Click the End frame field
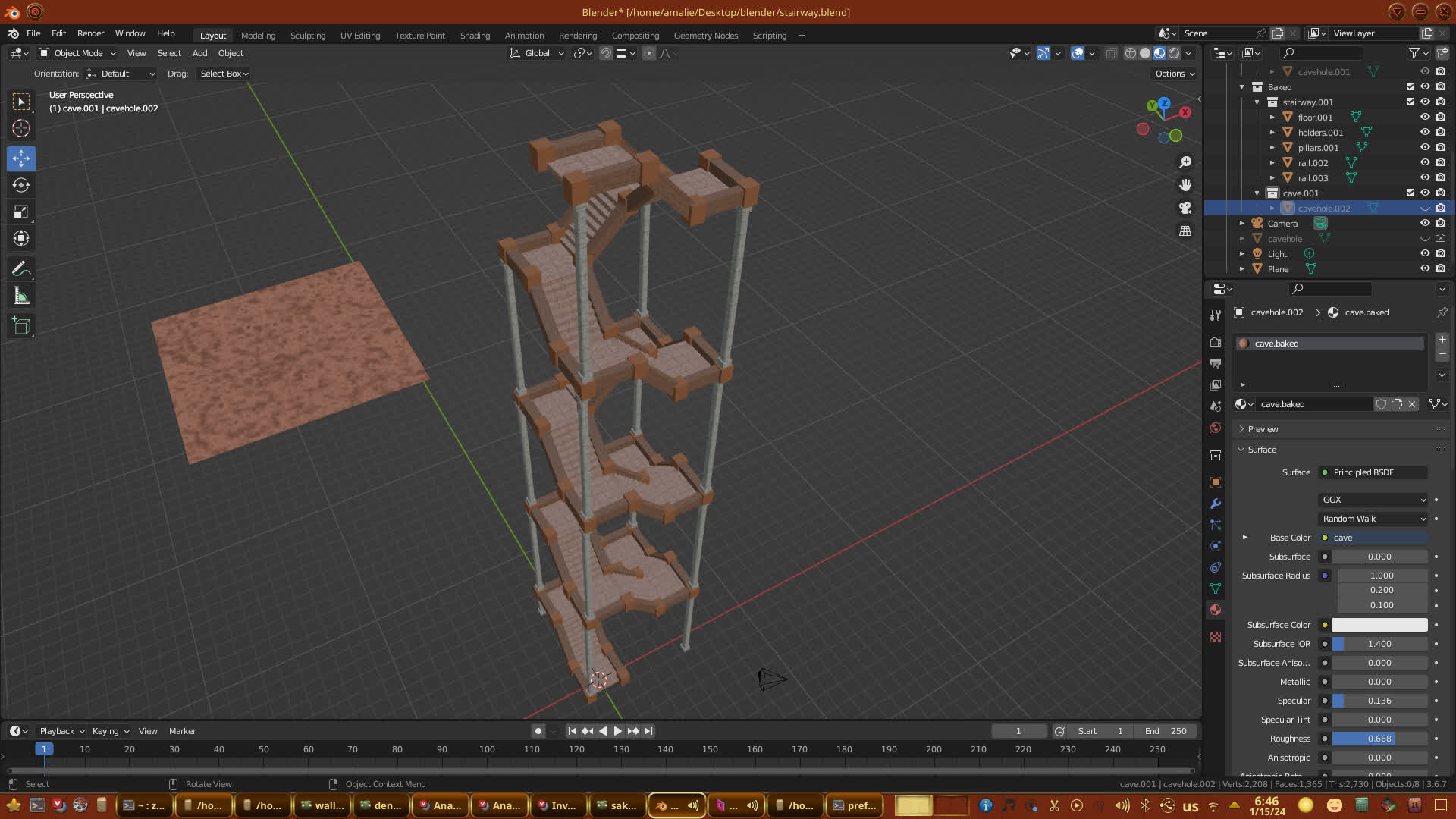The image size is (1456, 819). click(1166, 731)
